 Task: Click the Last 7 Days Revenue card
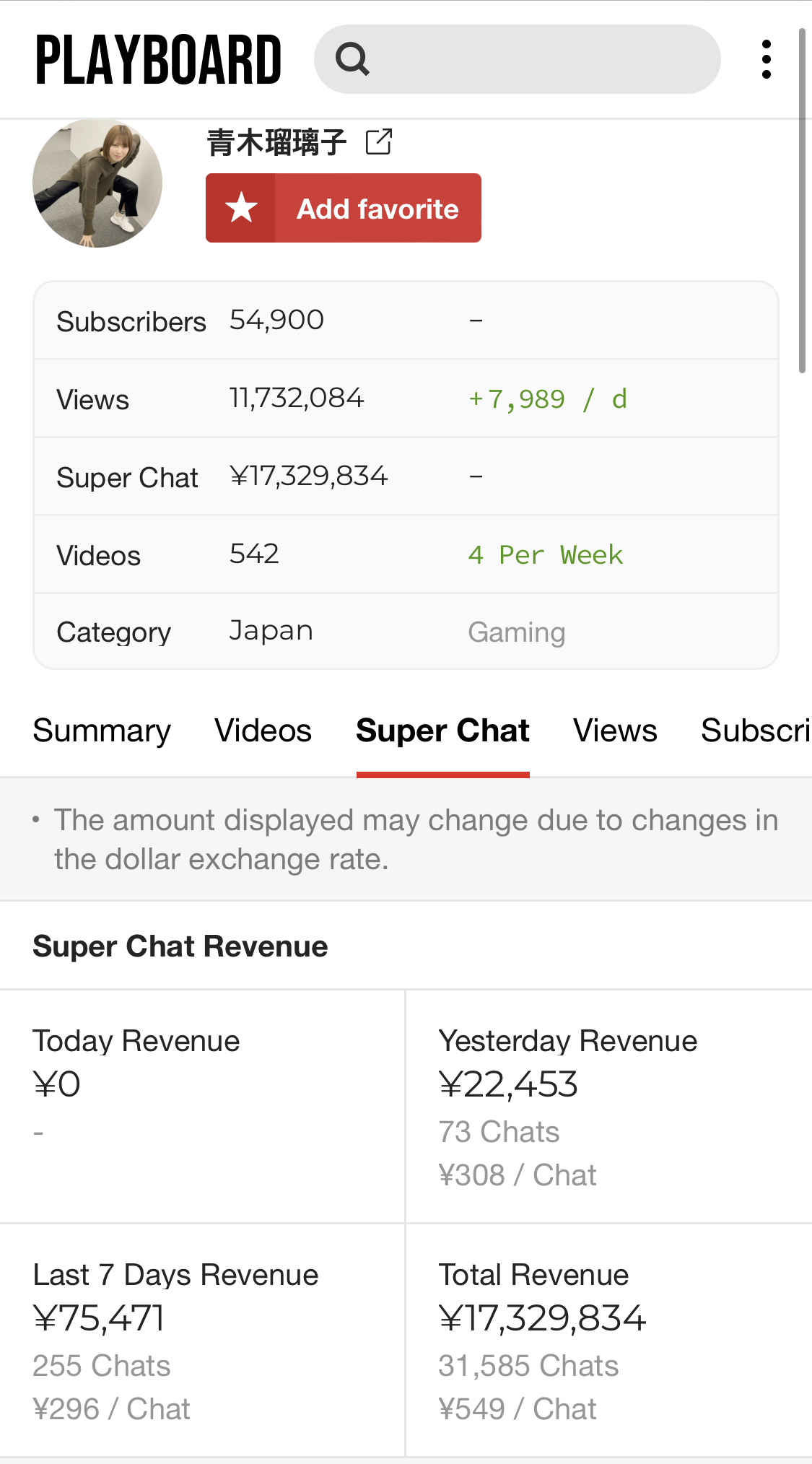click(202, 1340)
